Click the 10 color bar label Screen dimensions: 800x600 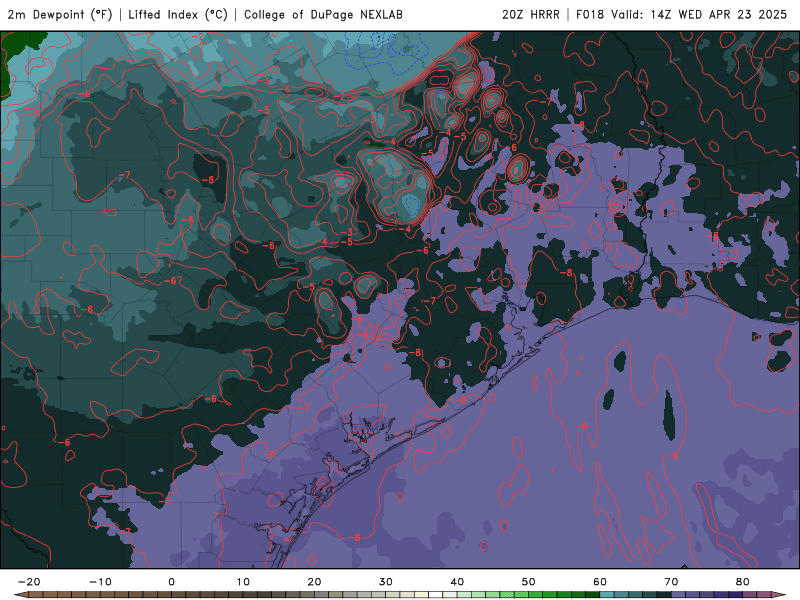pos(243,582)
